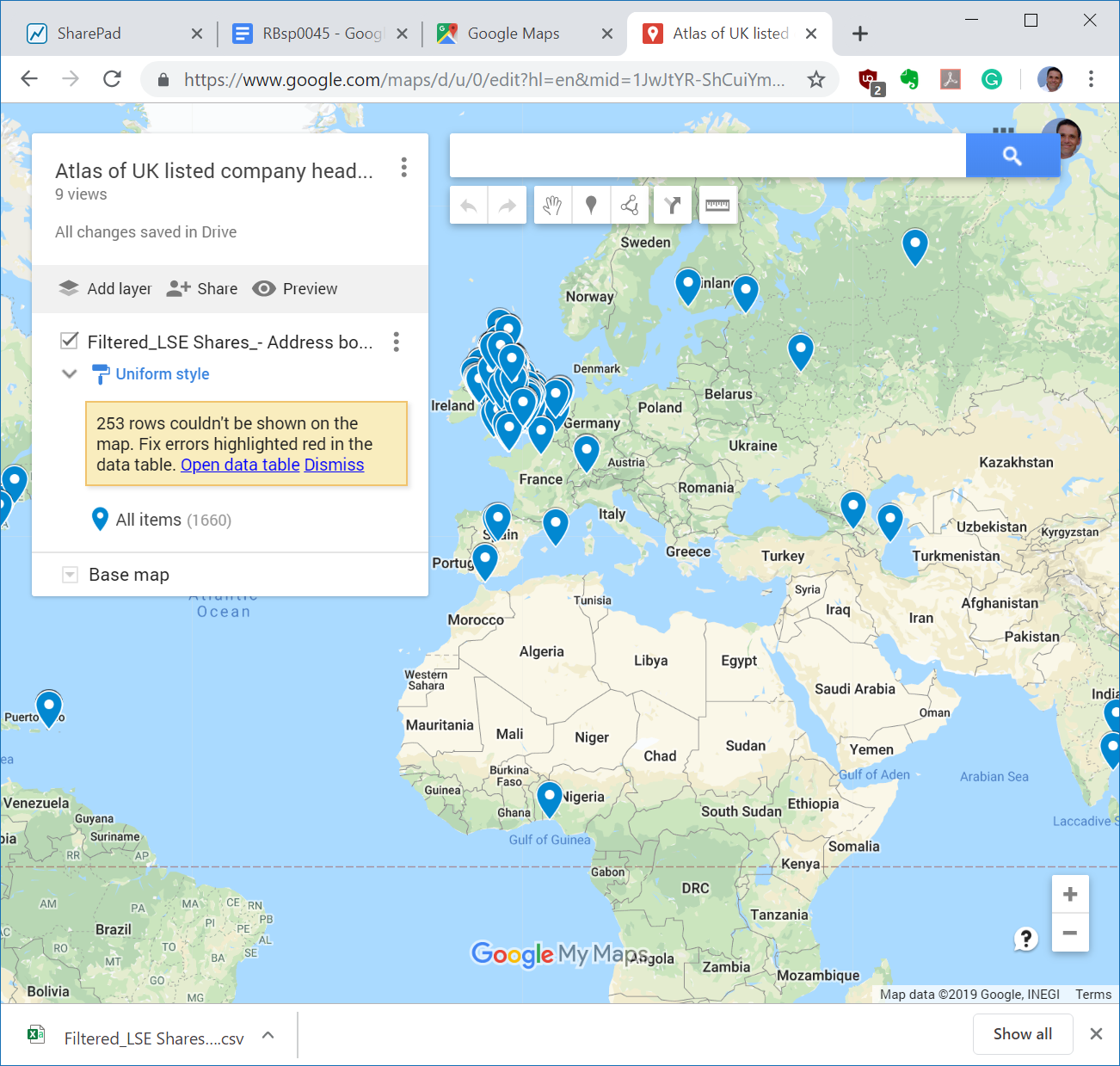Select the Measure distances ruler tool
This screenshot has height=1066, width=1120.
717,206
